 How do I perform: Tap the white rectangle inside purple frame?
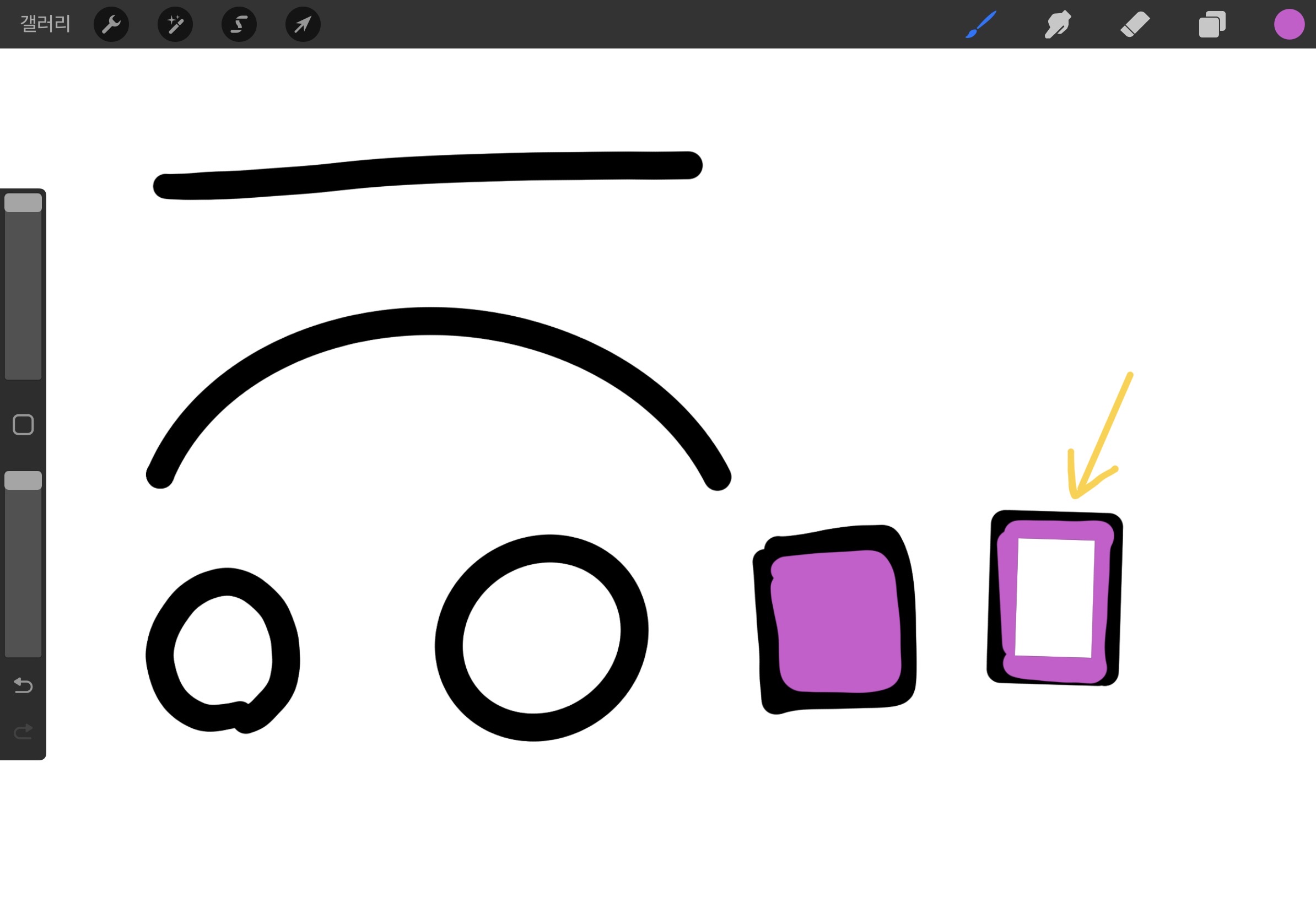[1055, 598]
